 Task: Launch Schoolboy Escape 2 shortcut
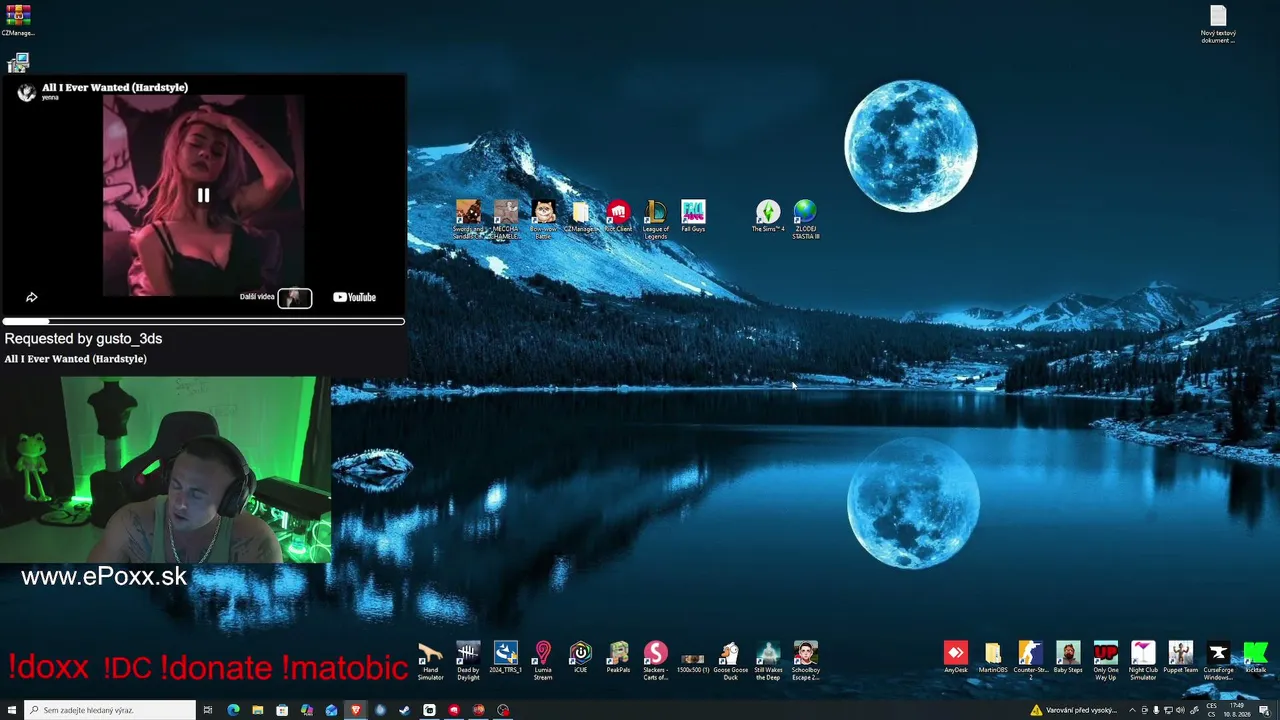(x=806, y=662)
